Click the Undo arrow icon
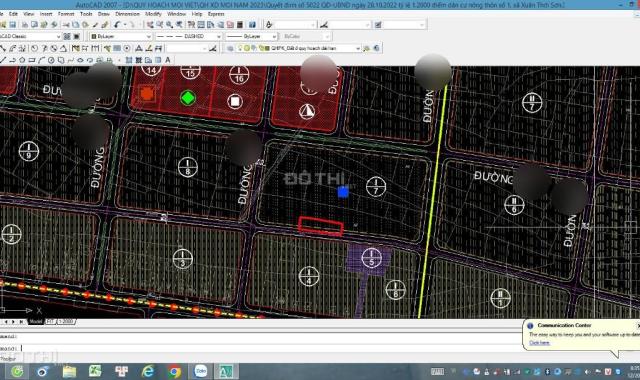Screen dimensions: 640x380 coord(117,25)
